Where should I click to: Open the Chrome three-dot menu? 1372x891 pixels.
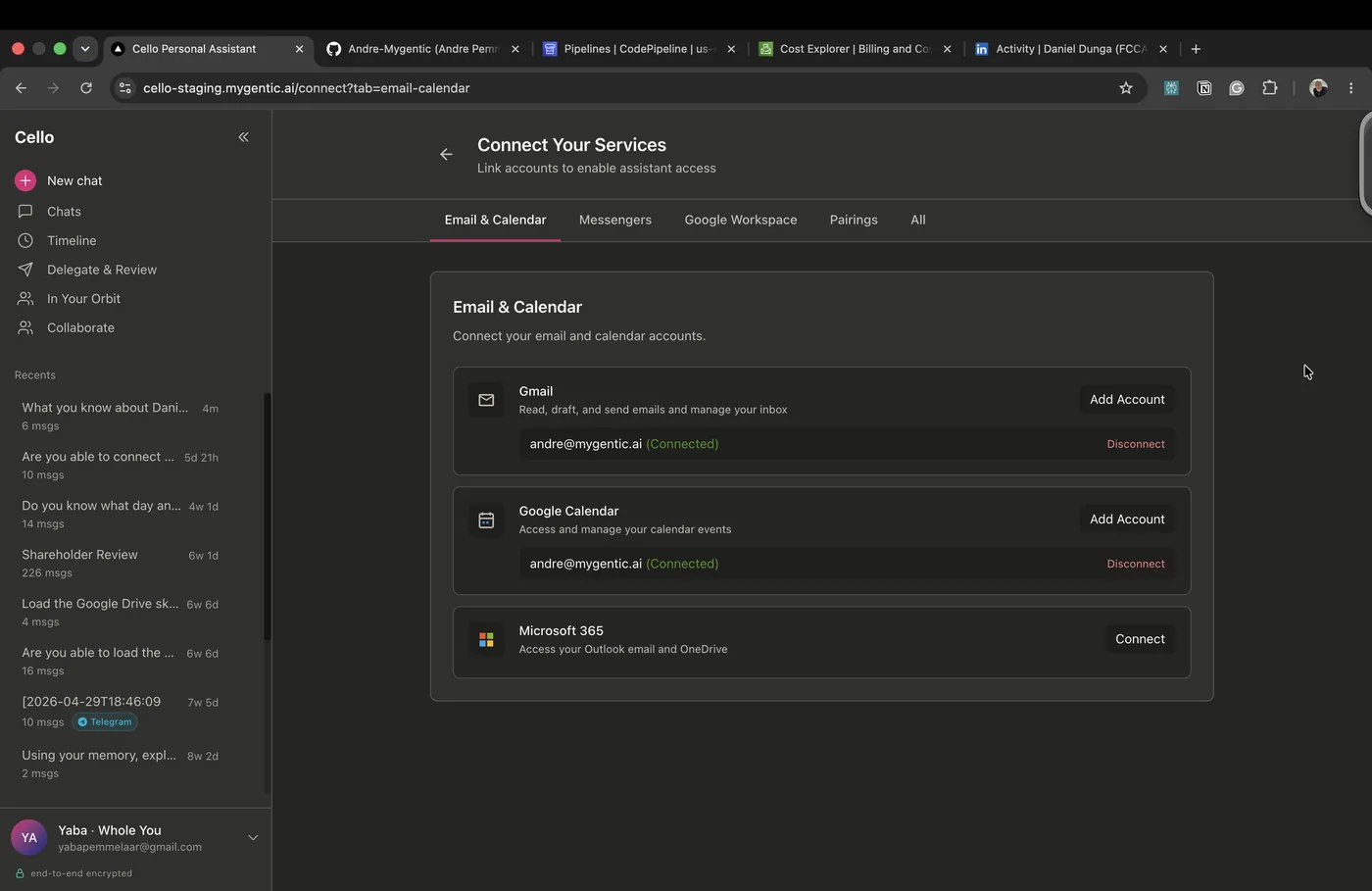1350,88
